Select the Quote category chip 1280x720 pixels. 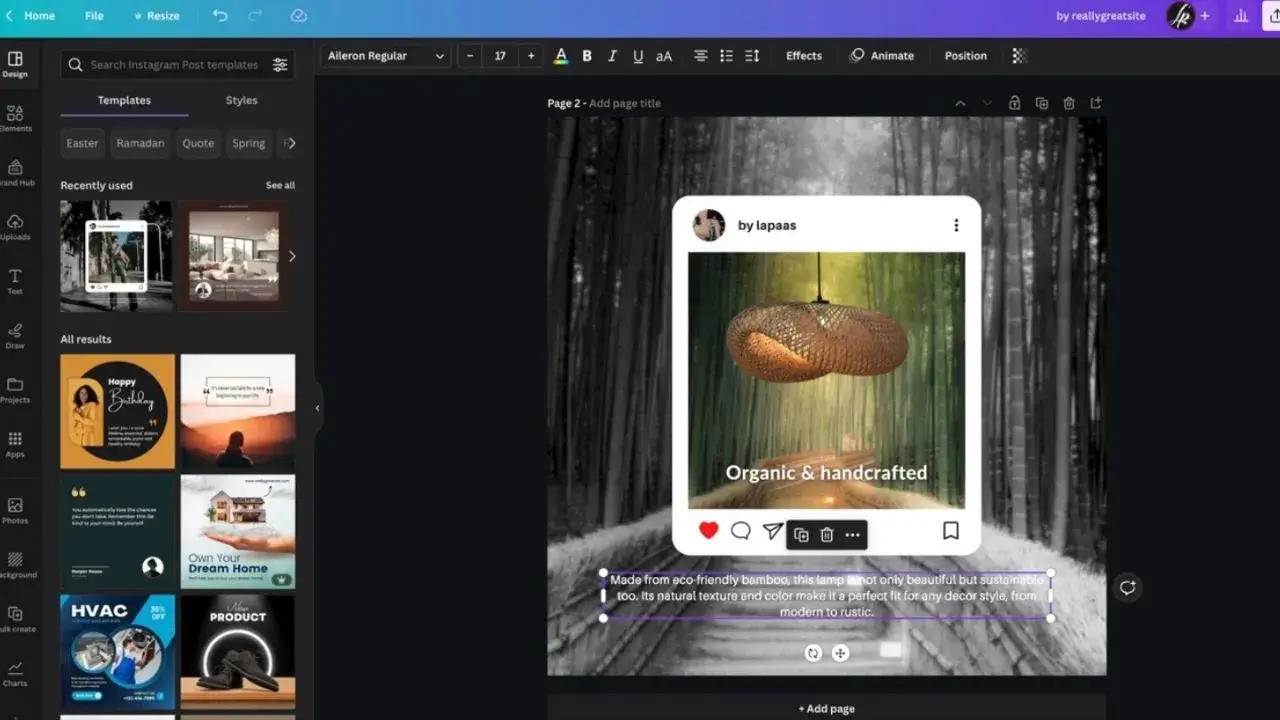[198, 143]
